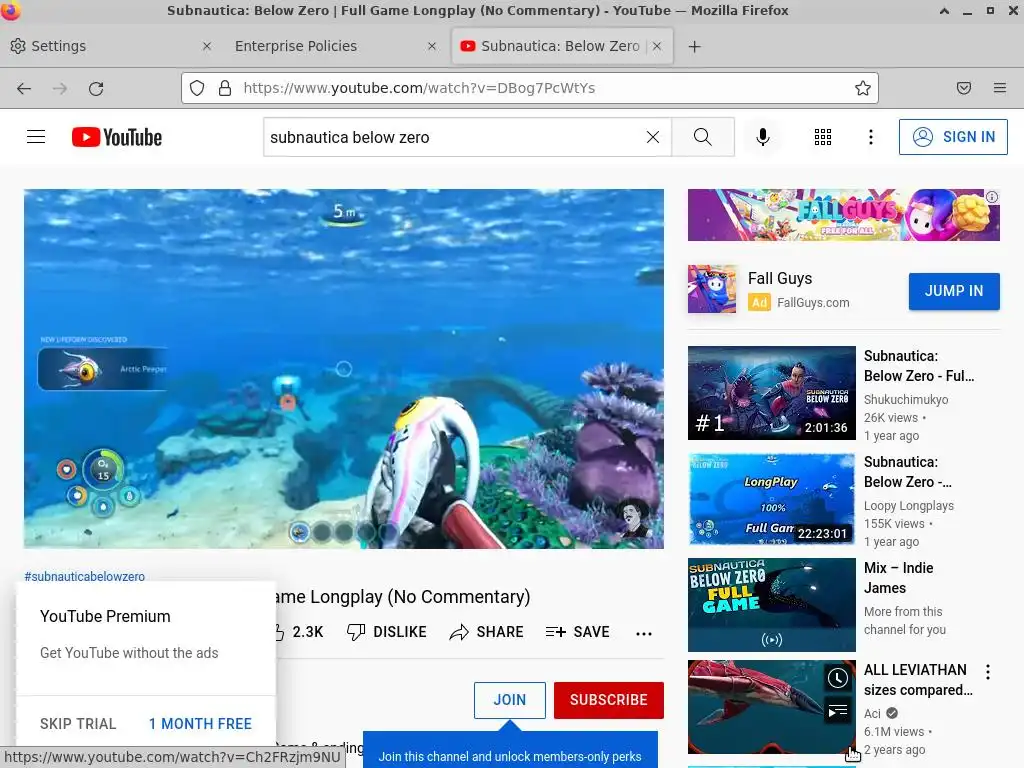
Task: Open the Firefox application menu
Action: point(1000,88)
